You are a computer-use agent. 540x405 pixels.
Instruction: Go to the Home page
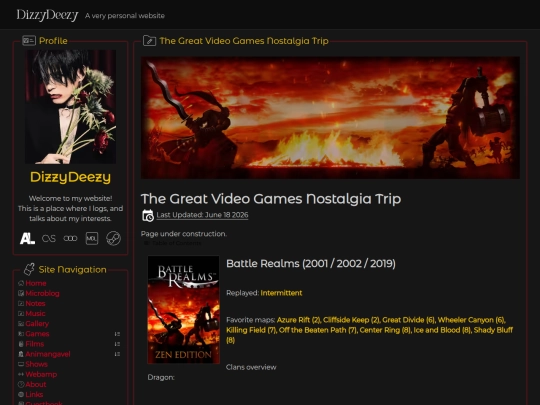pyautogui.click(x=36, y=283)
